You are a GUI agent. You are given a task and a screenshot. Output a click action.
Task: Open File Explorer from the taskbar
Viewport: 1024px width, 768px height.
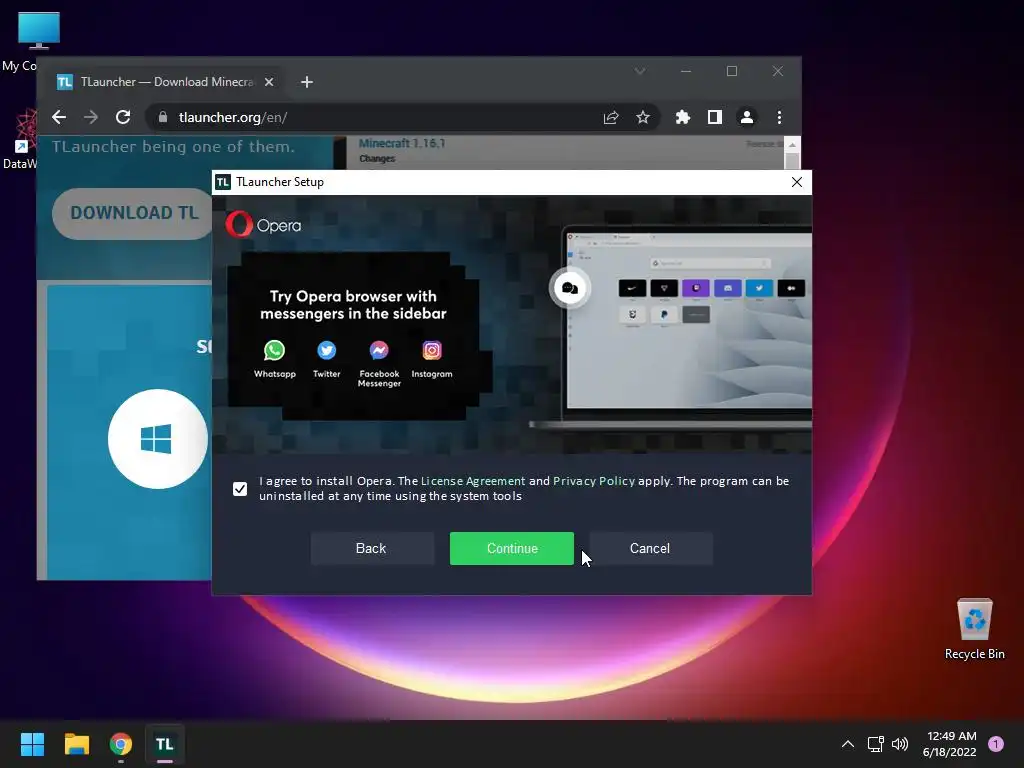coord(76,744)
